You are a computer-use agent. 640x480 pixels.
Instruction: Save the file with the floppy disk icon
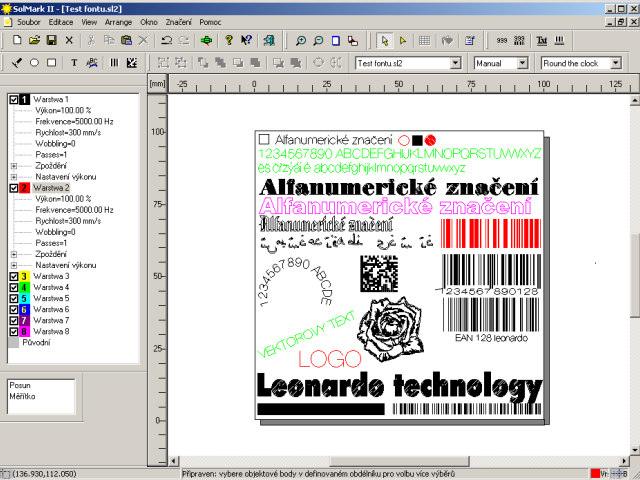click(x=51, y=40)
